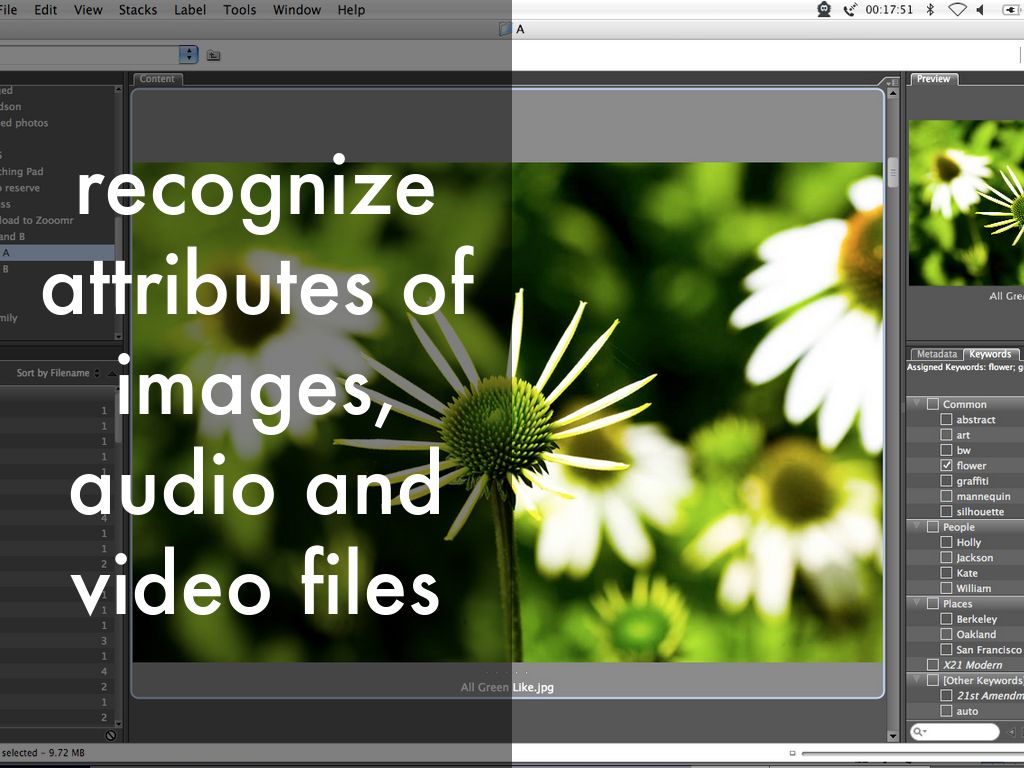Click the go up folder icon
1024x768 pixels.
tap(213, 55)
